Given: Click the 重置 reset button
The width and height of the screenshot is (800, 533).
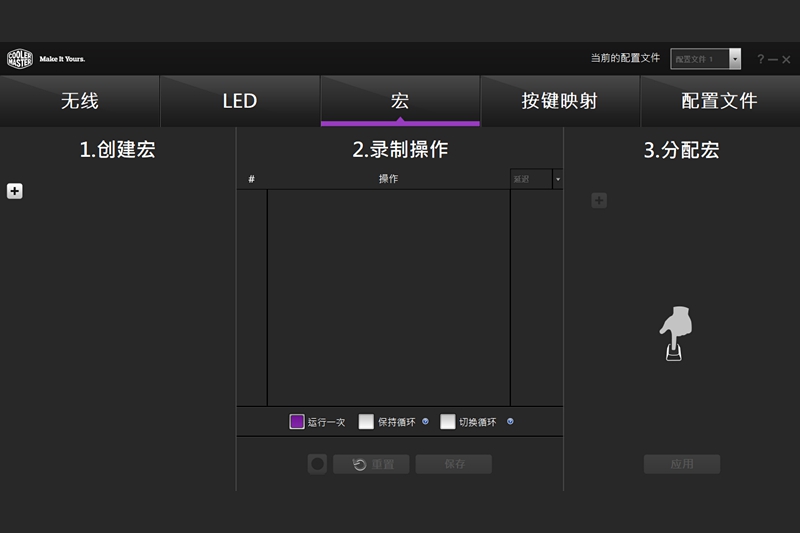Looking at the screenshot, I should (371, 464).
